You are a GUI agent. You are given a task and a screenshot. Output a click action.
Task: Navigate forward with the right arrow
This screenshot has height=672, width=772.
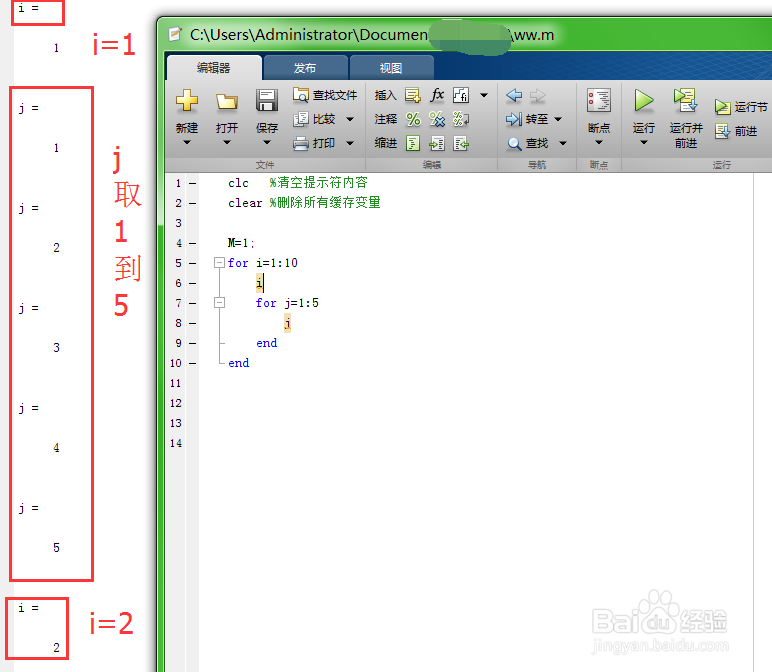(538, 95)
